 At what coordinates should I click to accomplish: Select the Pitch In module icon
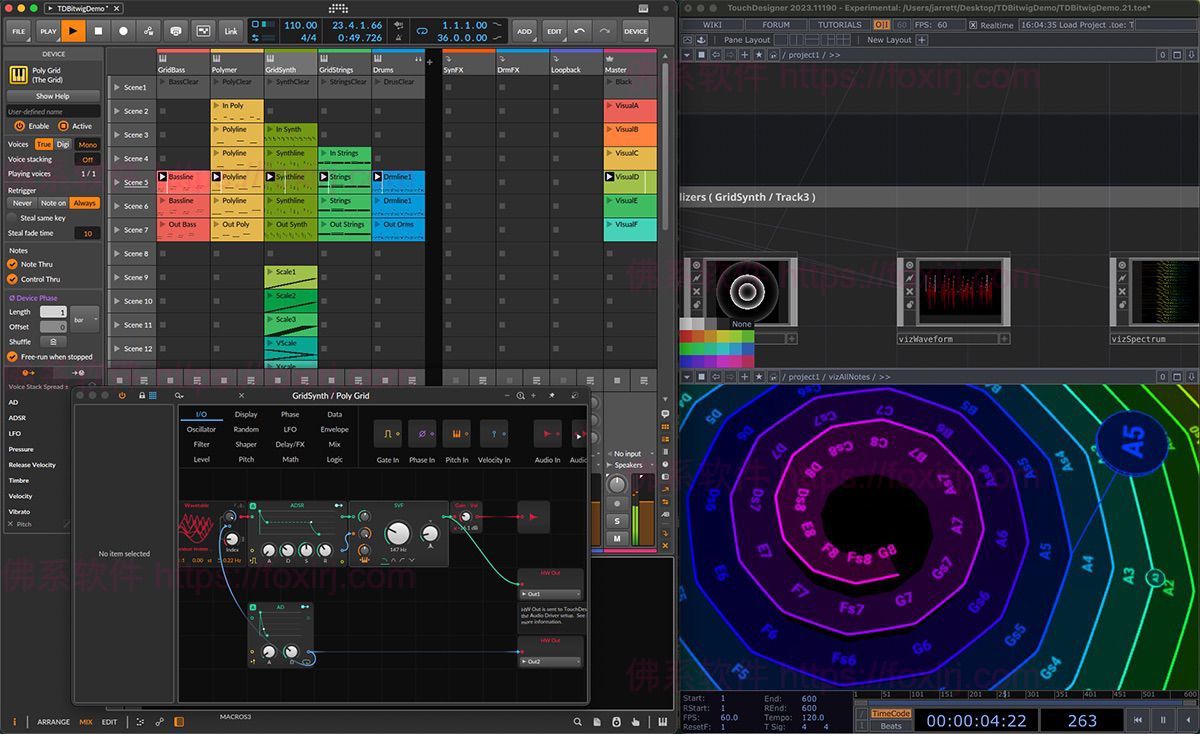click(x=455, y=432)
